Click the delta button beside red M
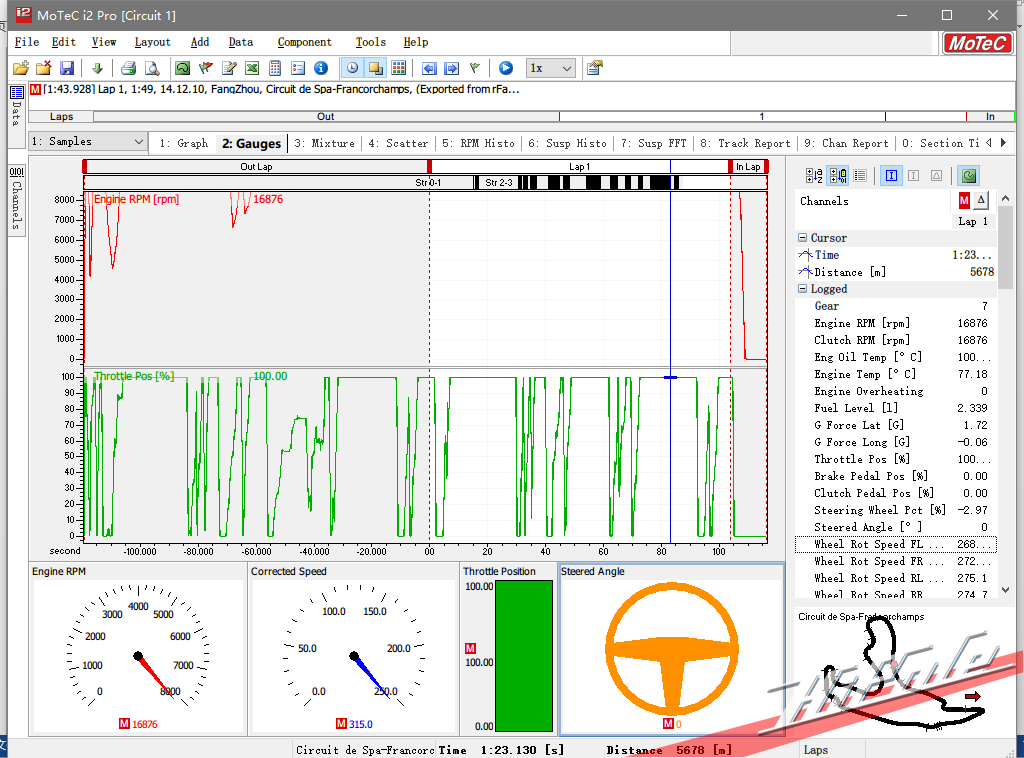 pos(982,200)
